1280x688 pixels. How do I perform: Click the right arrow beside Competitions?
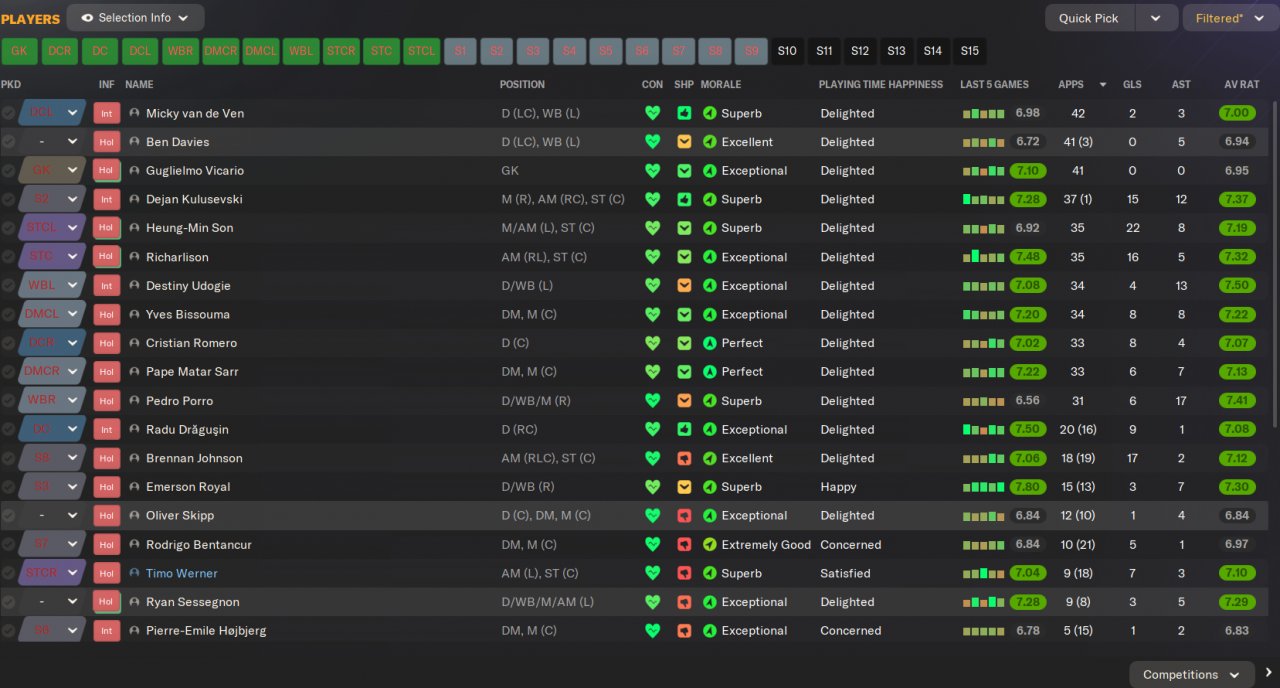(x=1268, y=673)
